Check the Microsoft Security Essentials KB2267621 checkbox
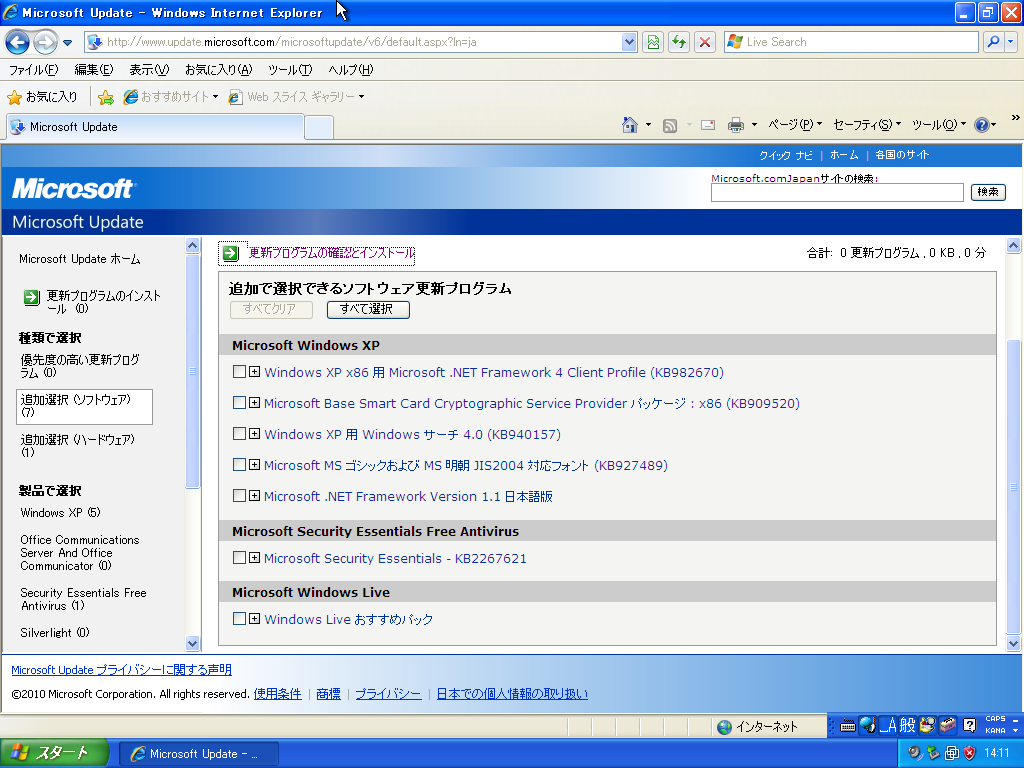The height and width of the screenshot is (768, 1024). (239, 558)
